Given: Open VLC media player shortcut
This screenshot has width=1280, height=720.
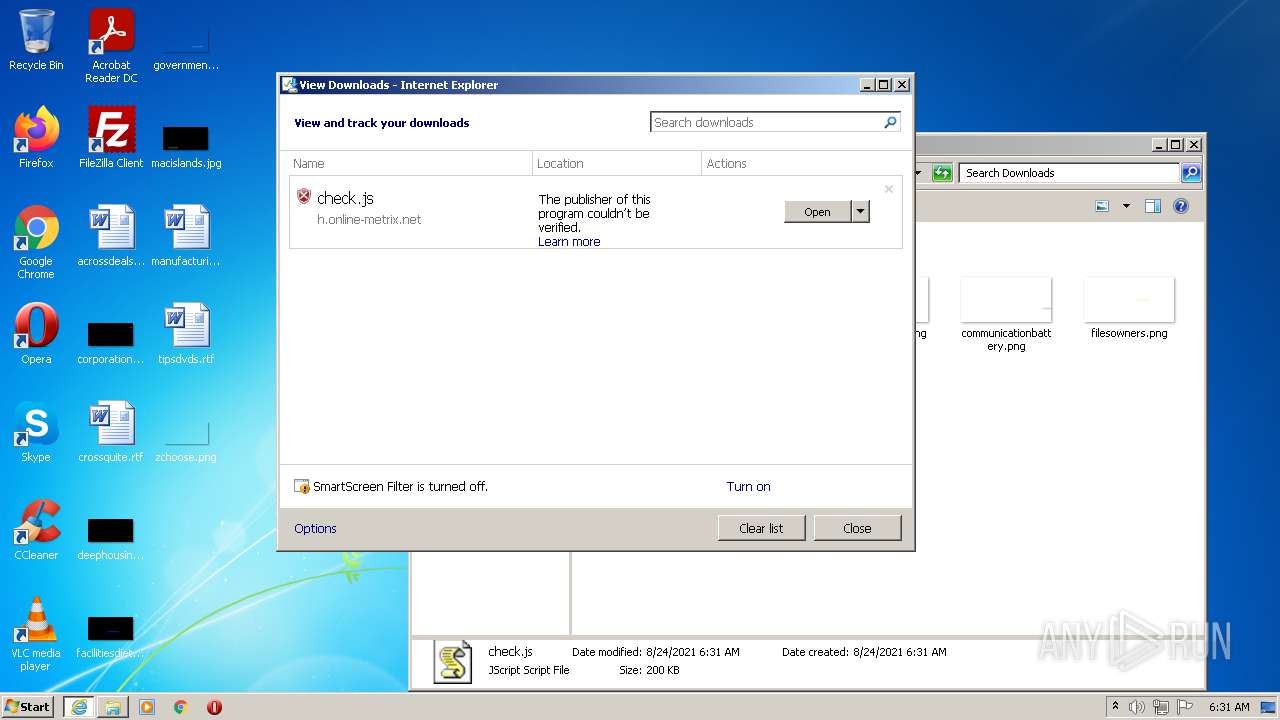Looking at the screenshot, I should 36,634.
